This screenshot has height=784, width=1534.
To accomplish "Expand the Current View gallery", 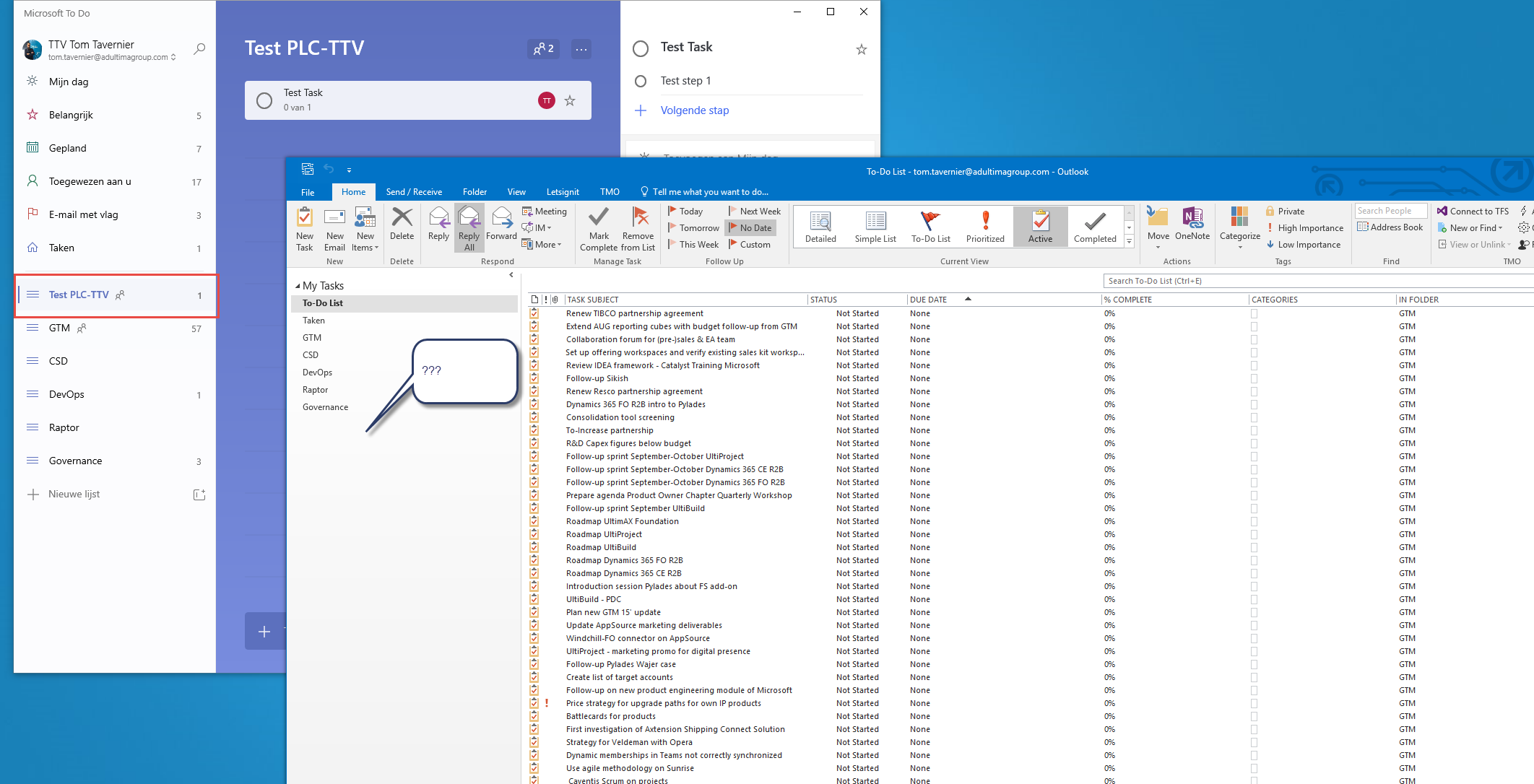I will coord(1129,242).
